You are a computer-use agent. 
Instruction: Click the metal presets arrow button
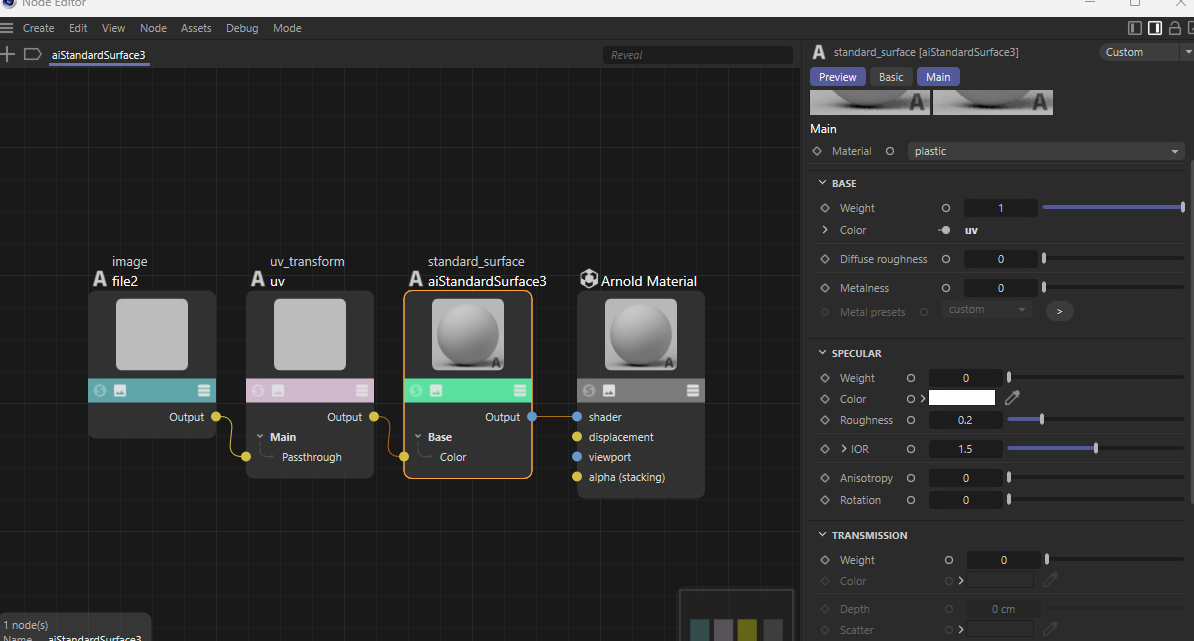1059,311
